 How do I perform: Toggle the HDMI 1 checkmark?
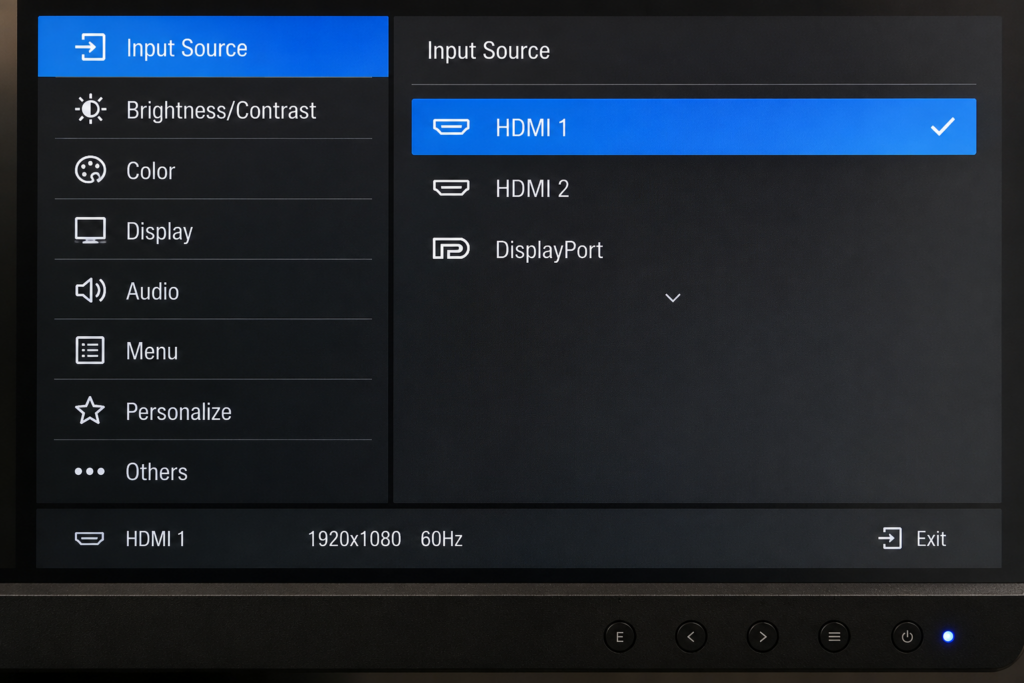(942, 127)
